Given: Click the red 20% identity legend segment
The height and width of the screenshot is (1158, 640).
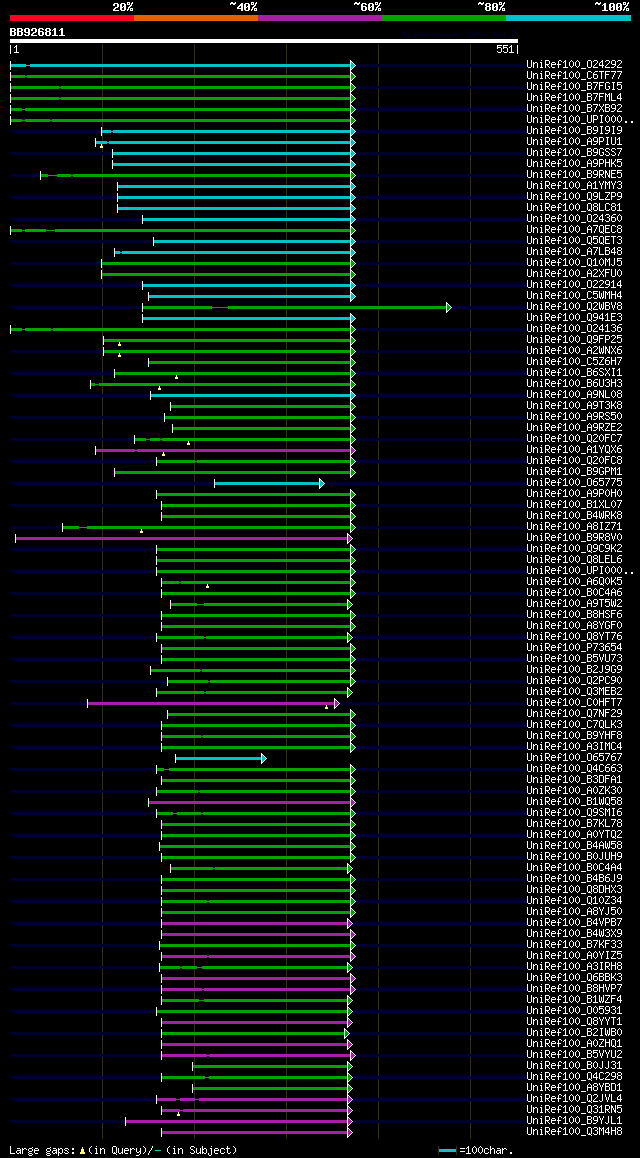Looking at the screenshot, I should point(72,17).
